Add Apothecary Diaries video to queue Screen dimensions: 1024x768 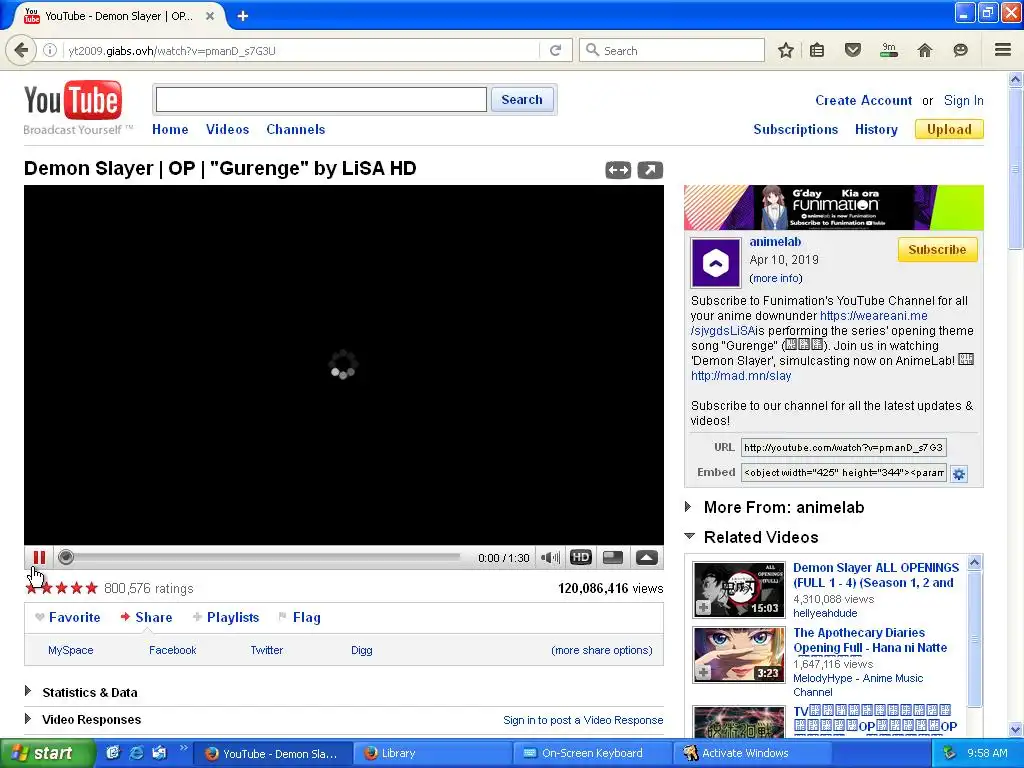703,673
